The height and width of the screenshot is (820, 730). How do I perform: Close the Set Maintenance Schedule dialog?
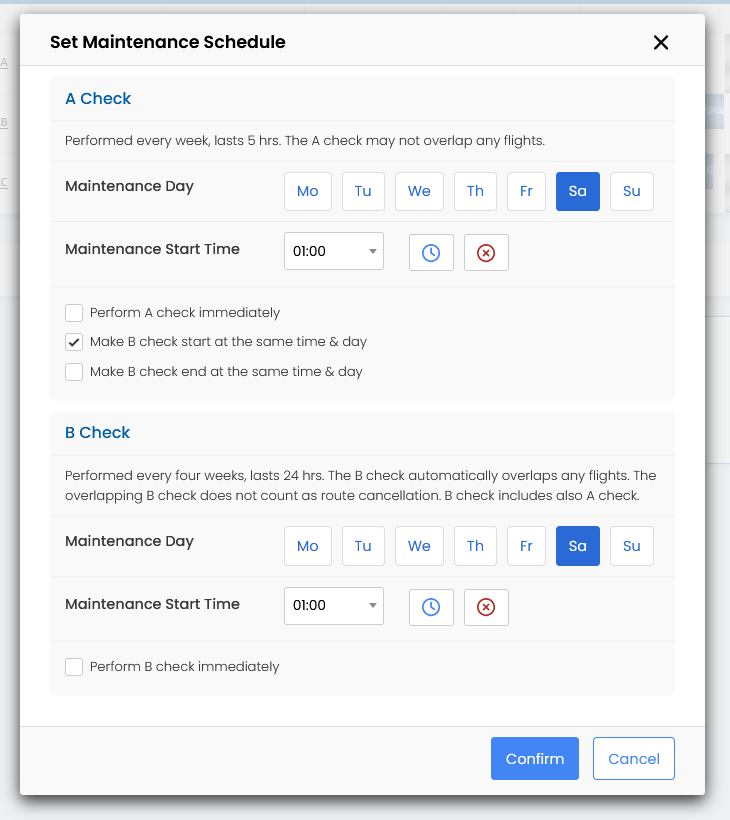[x=660, y=42]
